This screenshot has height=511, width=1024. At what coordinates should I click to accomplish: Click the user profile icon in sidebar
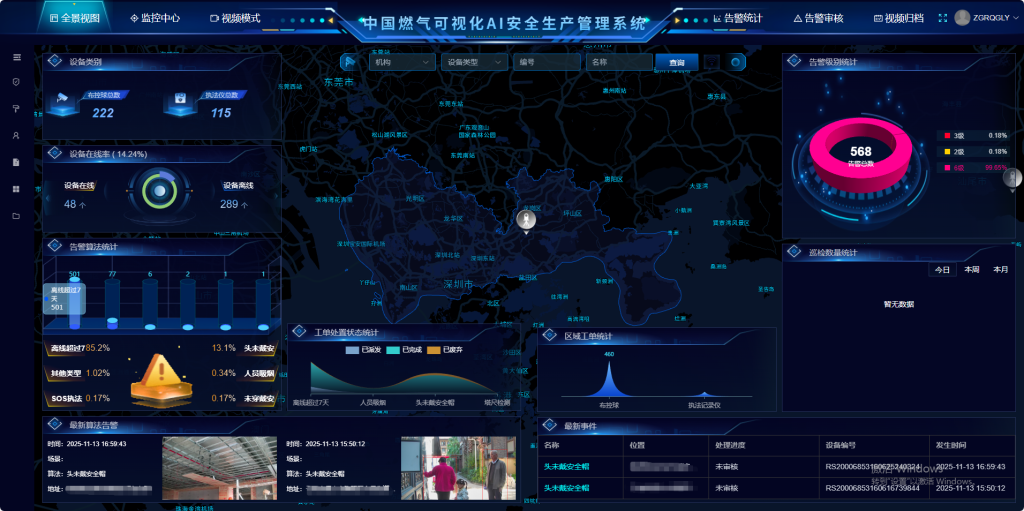(16, 135)
